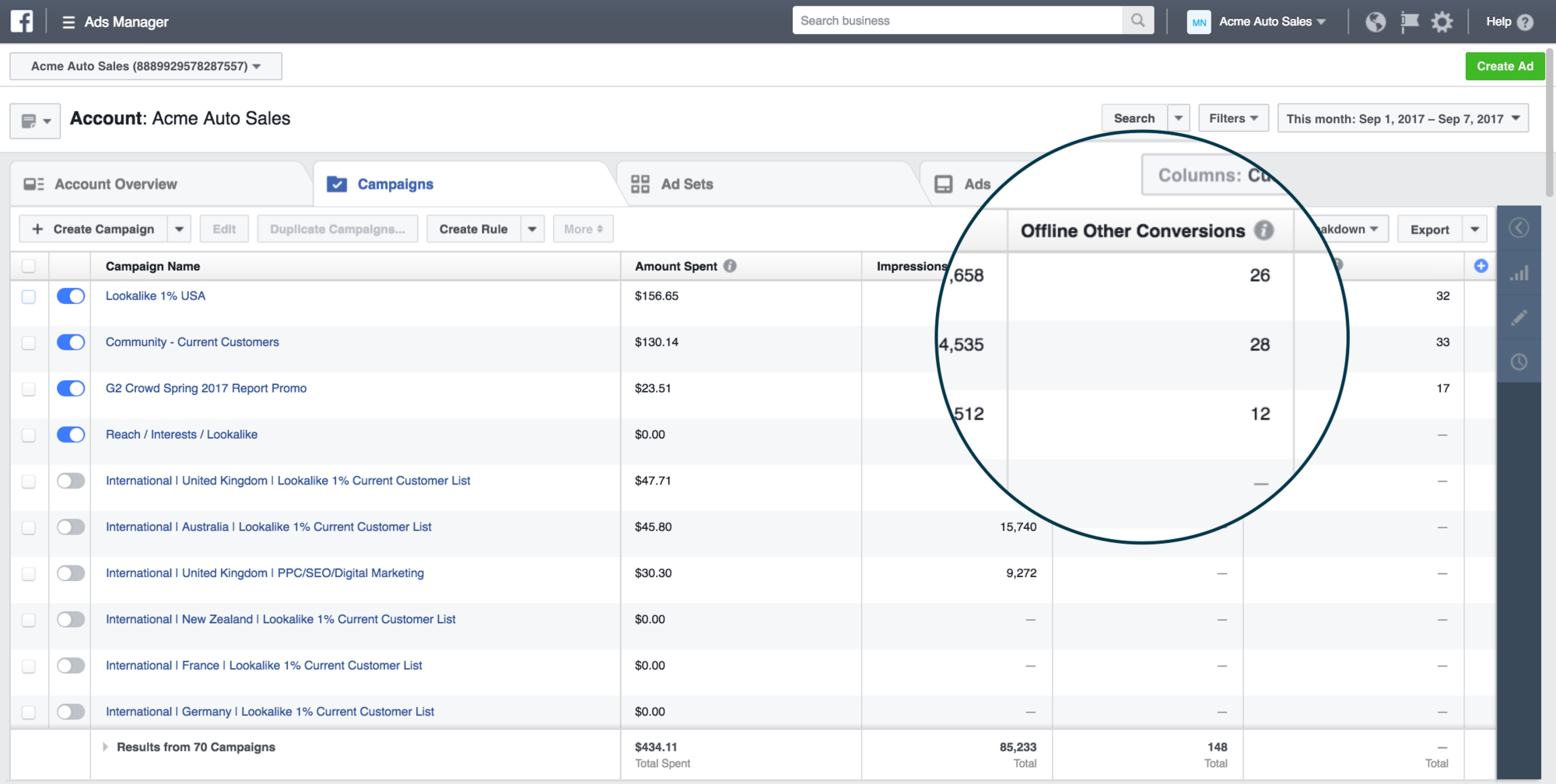Click the search magnifier icon

point(1137,20)
